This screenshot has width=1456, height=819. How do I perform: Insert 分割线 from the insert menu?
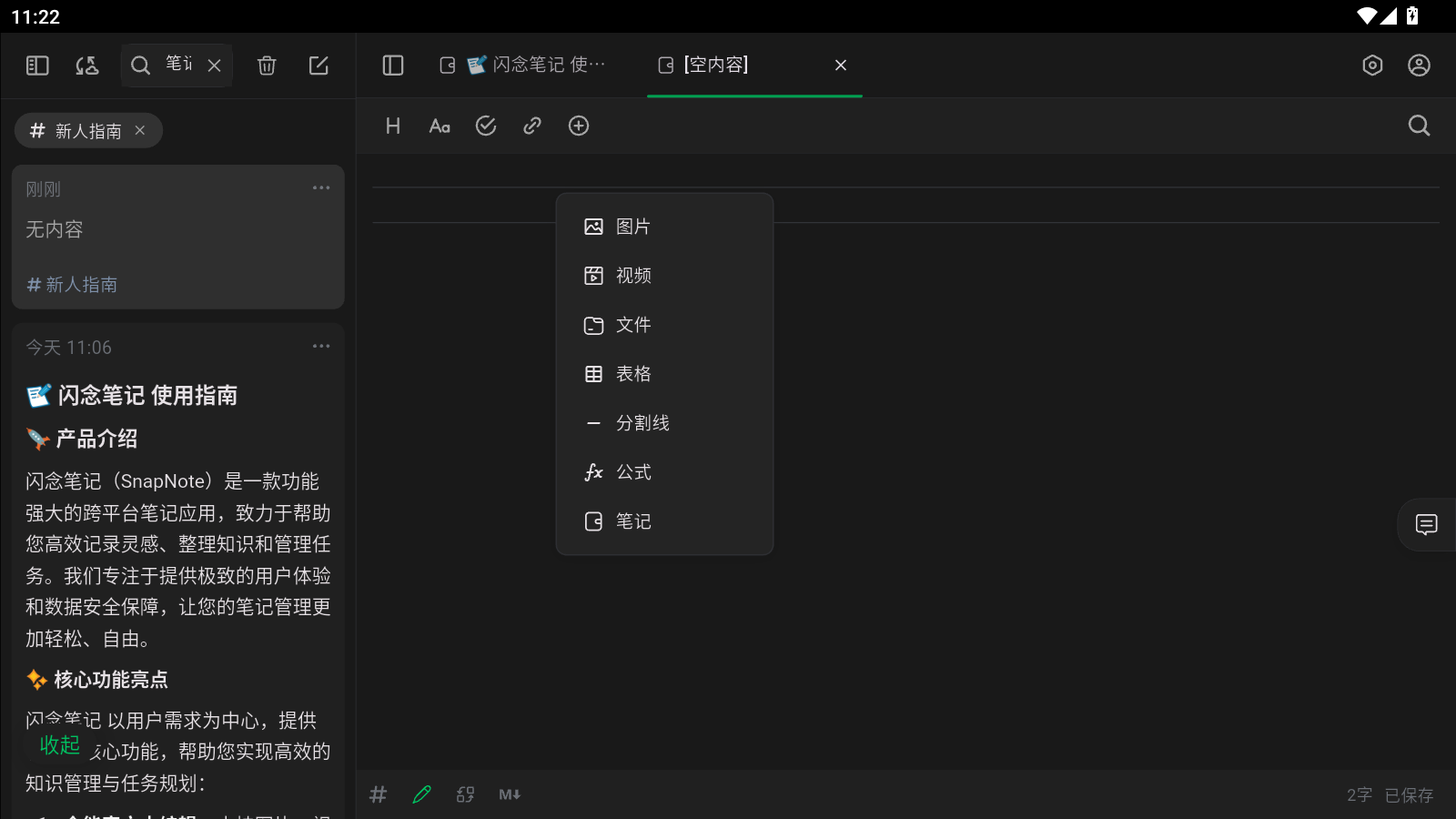(x=643, y=422)
